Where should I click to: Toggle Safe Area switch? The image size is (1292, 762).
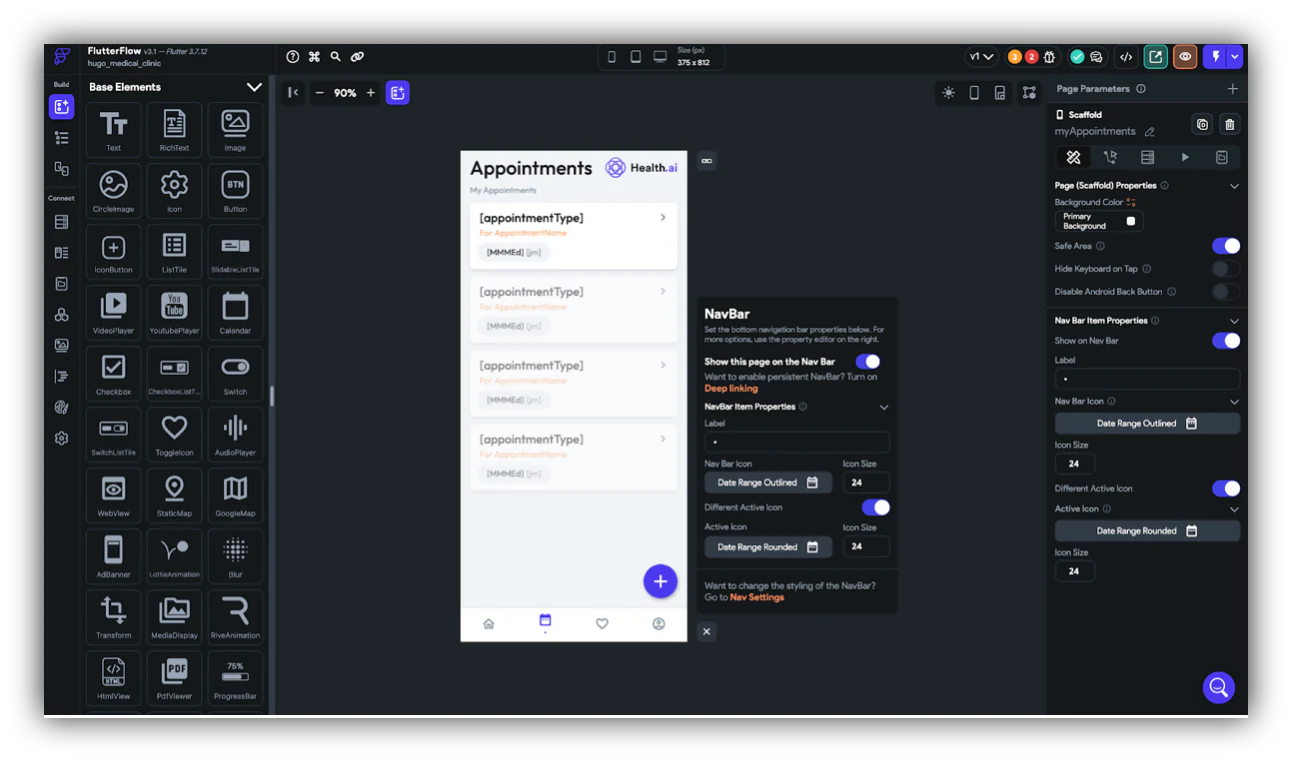coord(1226,246)
